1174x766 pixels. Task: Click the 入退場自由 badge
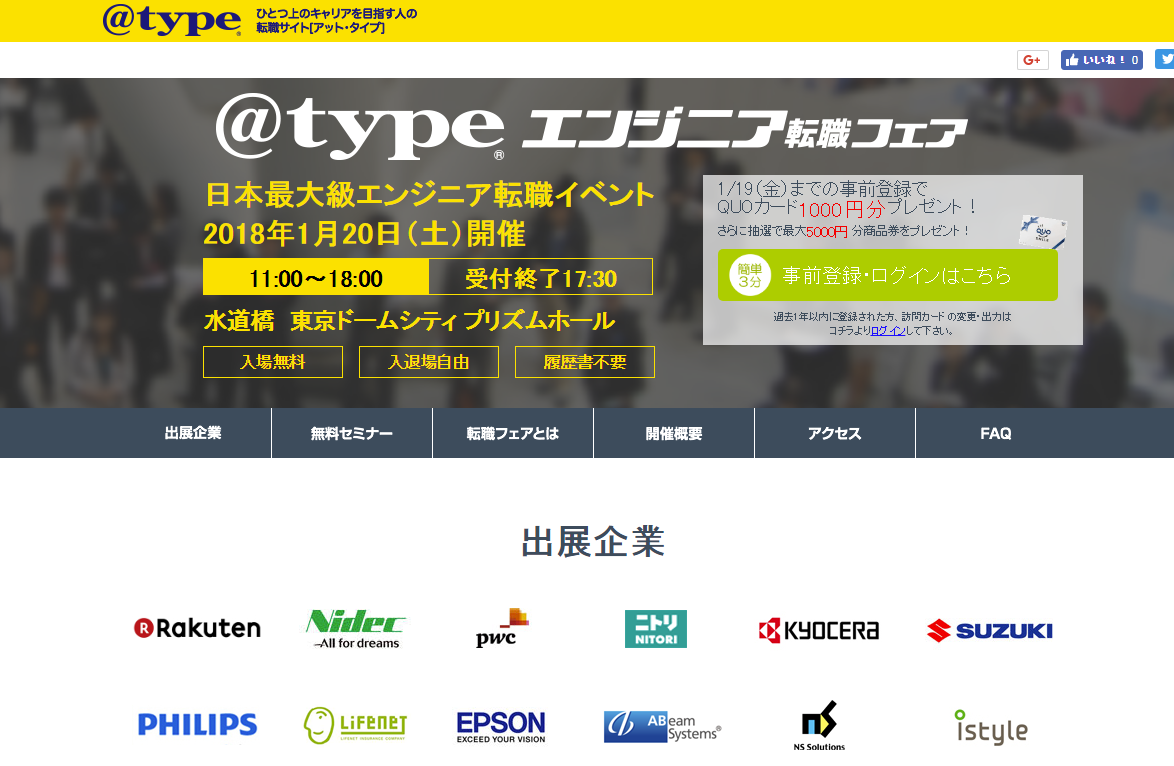click(429, 362)
